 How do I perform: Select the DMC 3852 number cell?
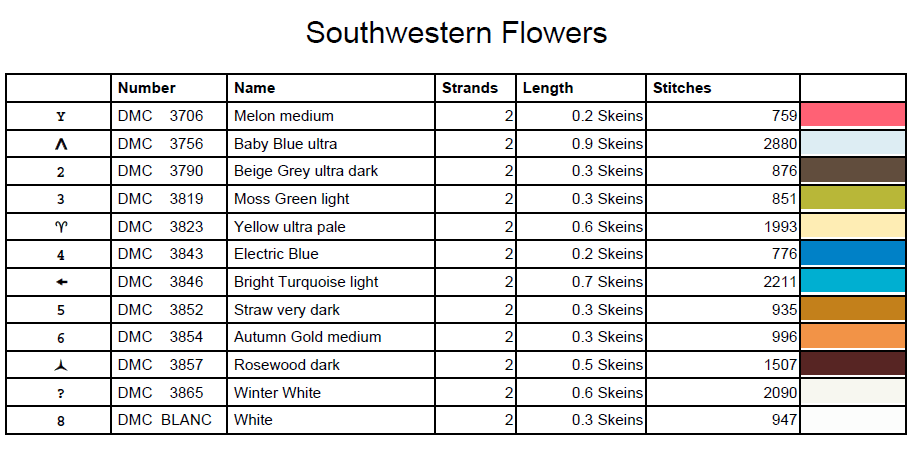160,310
